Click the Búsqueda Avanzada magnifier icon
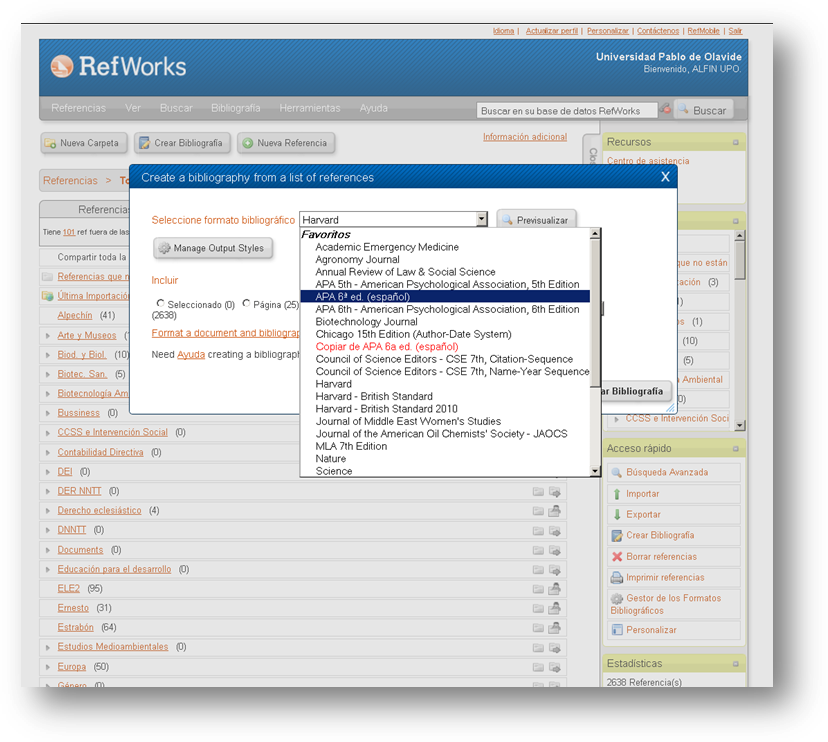This screenshot has height=742, width=828. click(x=616, y=472)
